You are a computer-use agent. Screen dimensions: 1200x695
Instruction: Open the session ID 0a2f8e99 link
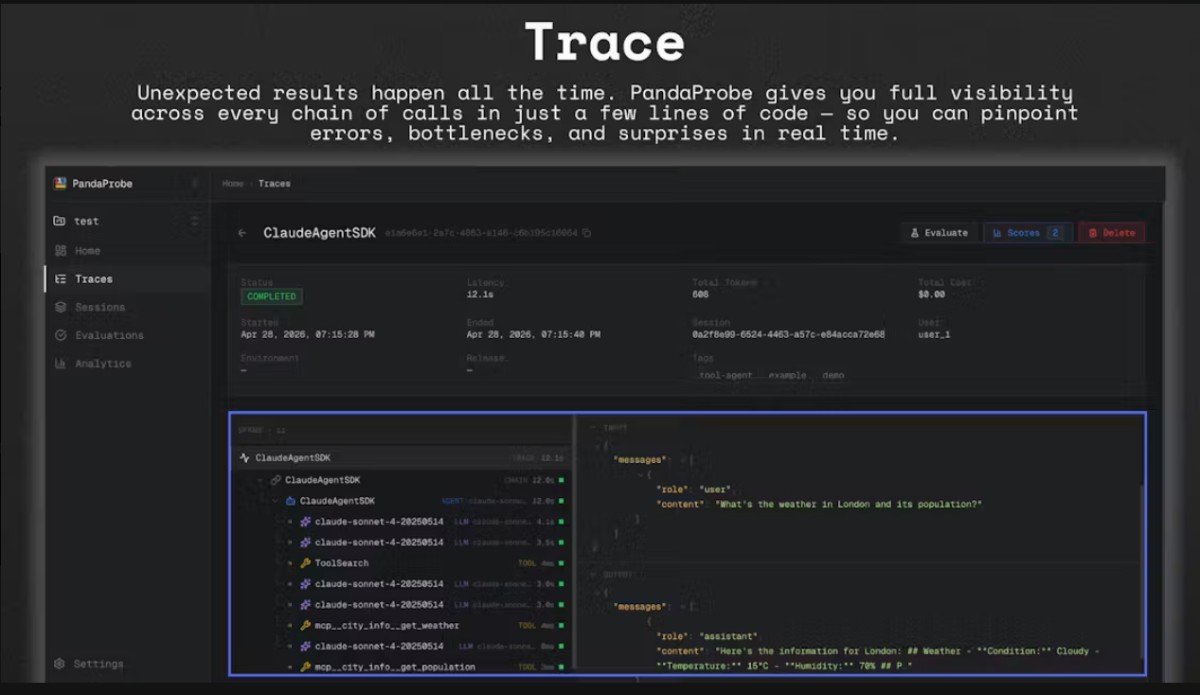(788, 335)
